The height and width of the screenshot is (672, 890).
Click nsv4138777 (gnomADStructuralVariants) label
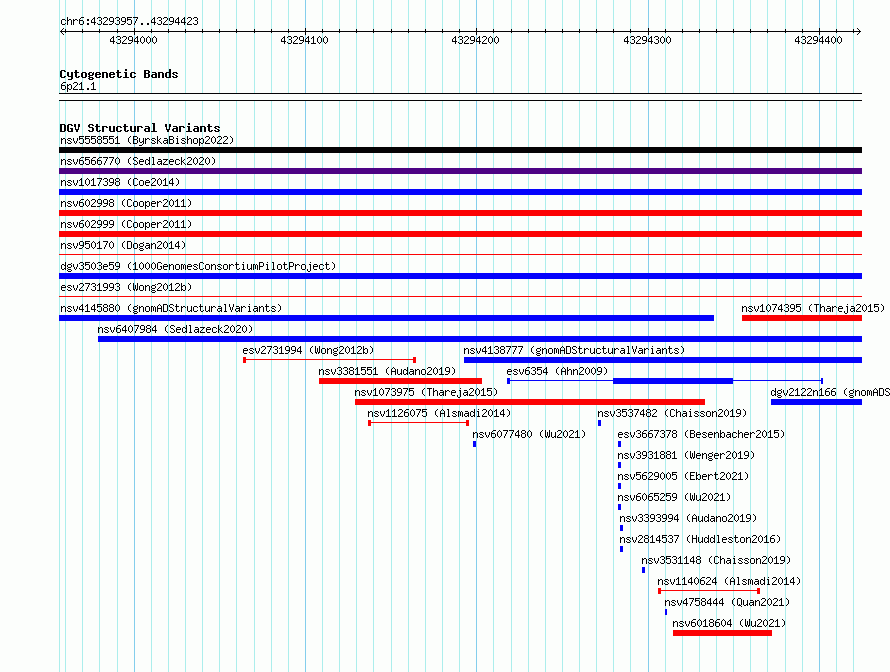[574, 350]
